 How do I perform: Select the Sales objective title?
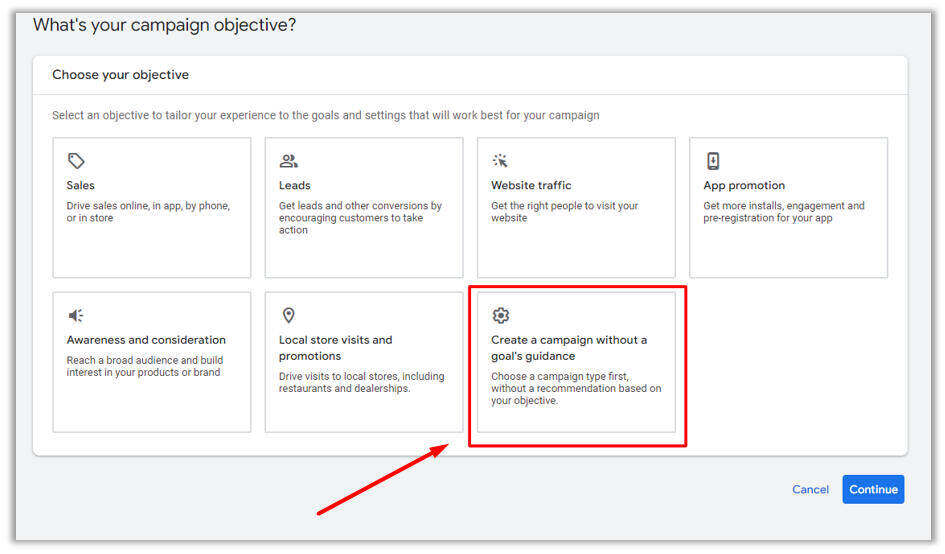[x=80, y=185]
